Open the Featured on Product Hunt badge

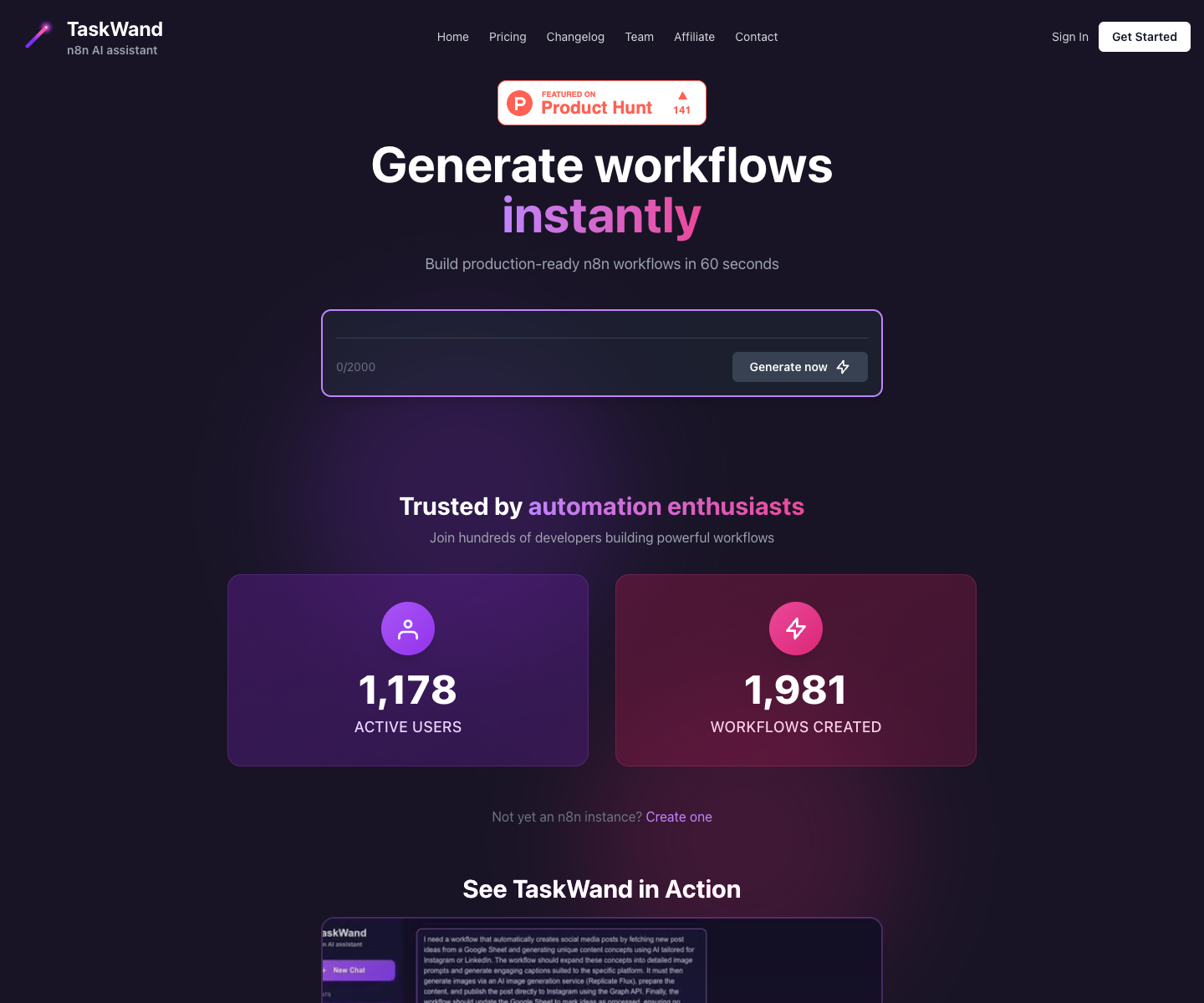602,103
